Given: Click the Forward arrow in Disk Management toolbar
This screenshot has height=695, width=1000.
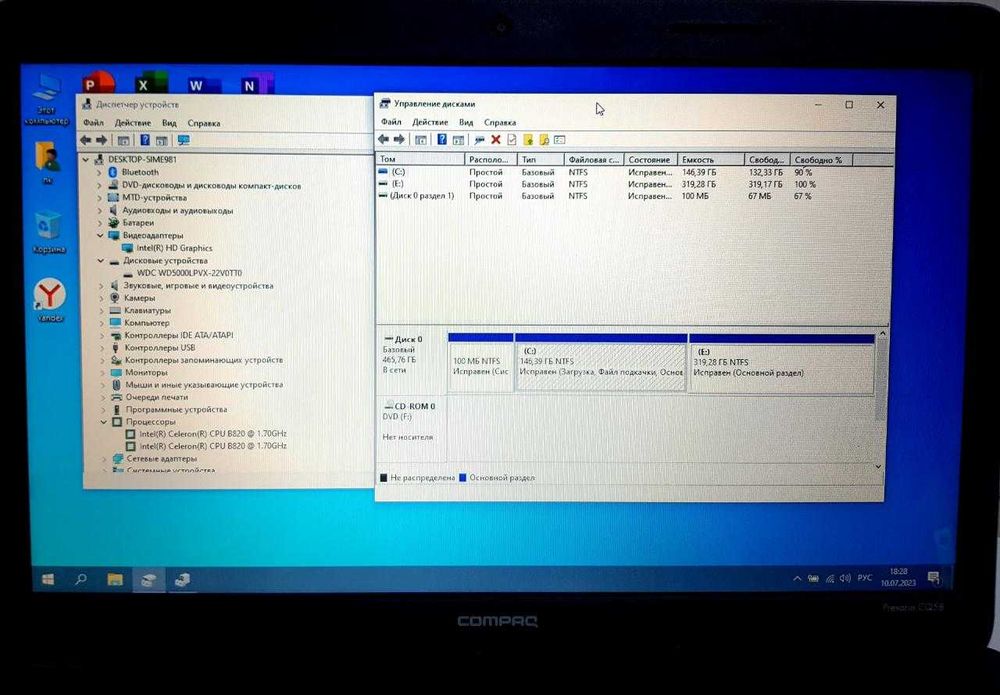Looking at the screenshot, I should click(399, 140).
